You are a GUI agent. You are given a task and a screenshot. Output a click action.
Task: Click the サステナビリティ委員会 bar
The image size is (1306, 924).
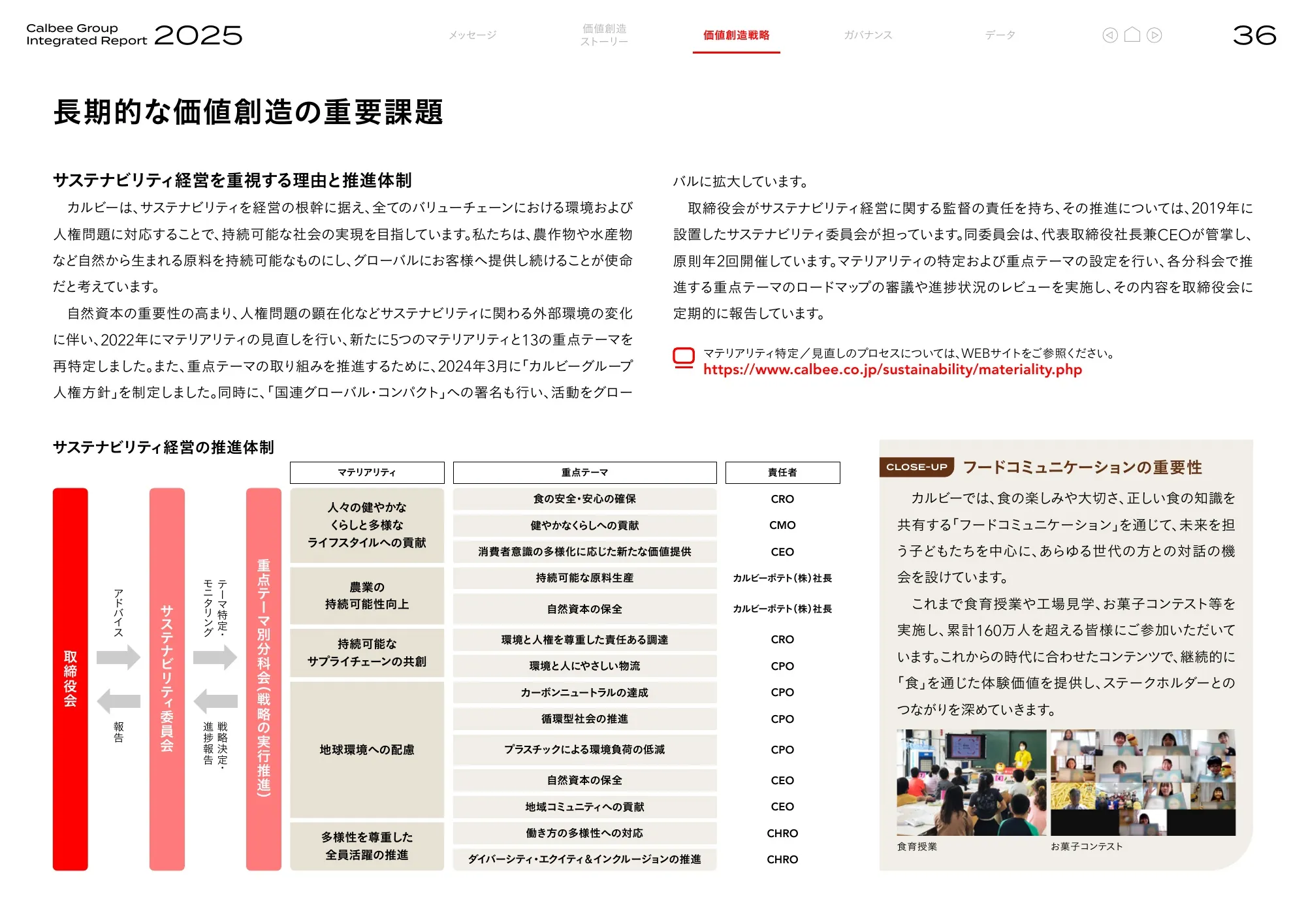pos(167,679)
